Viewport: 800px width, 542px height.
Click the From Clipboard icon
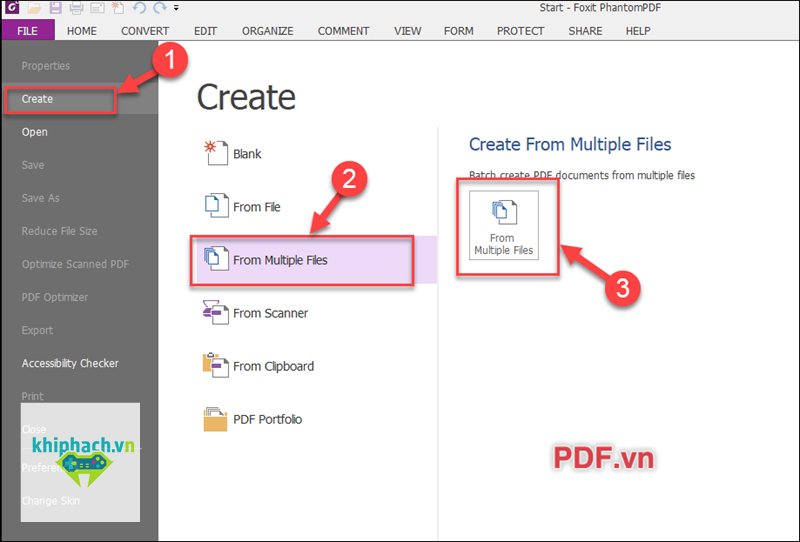215,365
